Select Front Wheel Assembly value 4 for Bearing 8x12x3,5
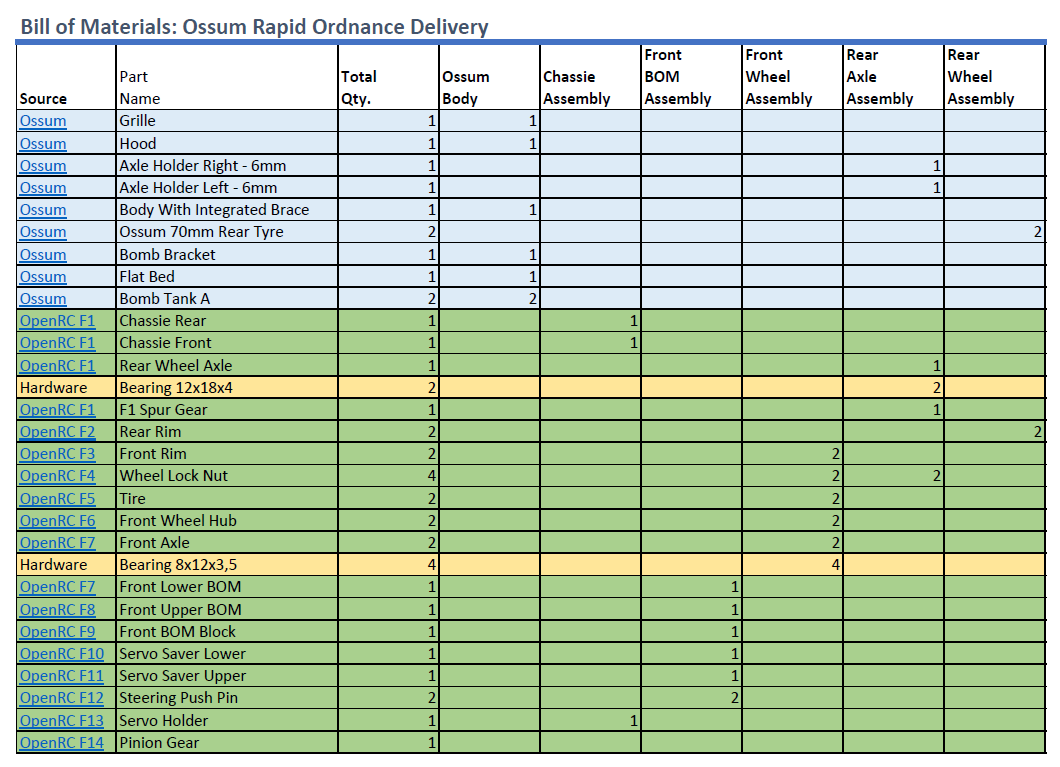 [792, 565]
